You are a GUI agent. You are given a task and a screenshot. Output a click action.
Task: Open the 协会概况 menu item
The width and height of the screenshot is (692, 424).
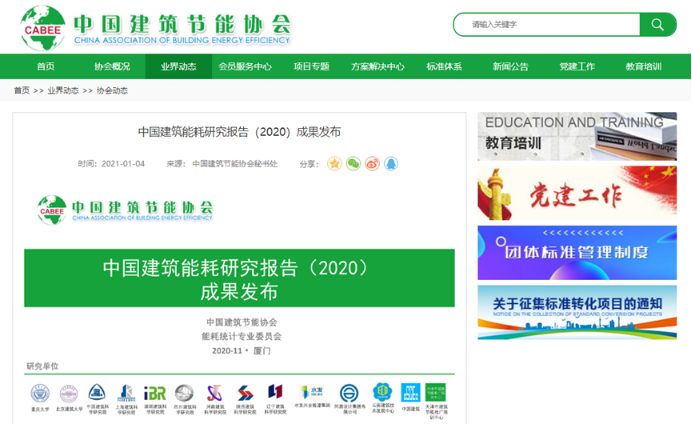point(112,67)
